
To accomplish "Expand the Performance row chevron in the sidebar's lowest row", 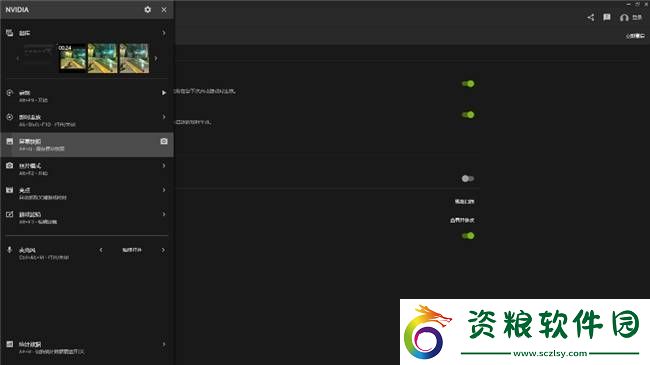I will click(x=164, y=344).
